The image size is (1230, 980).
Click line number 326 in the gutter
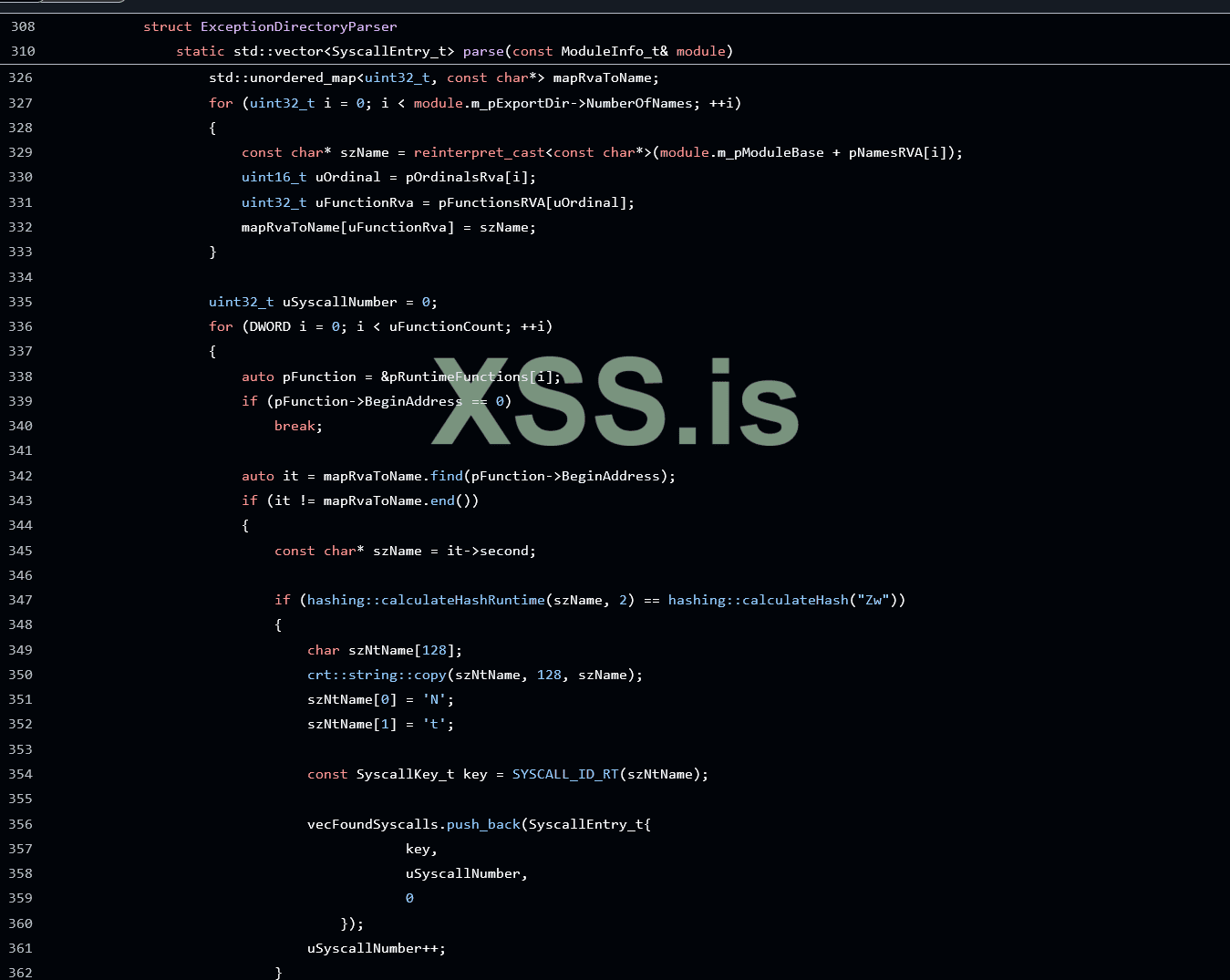[20, 77]
